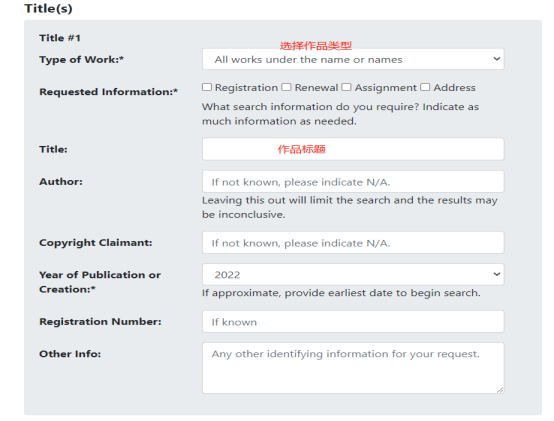Click the Title input field
The image size is (554, 421).
353,149
